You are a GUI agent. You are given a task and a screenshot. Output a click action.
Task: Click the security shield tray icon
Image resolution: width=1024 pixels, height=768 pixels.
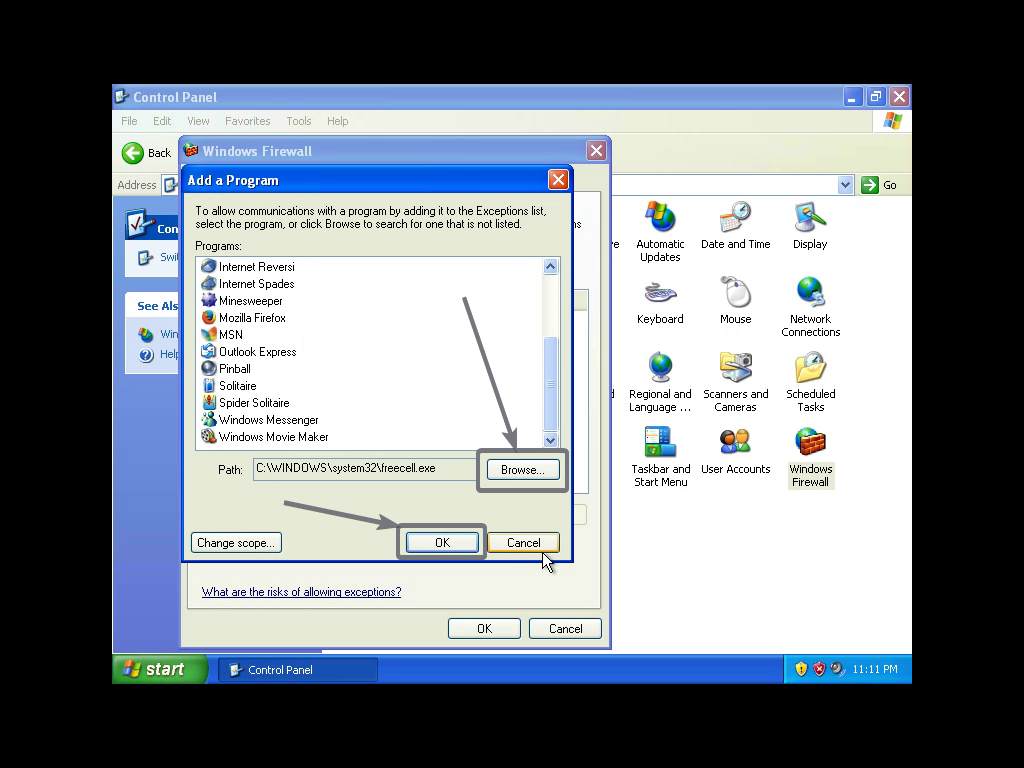click(x=801, y=669)
